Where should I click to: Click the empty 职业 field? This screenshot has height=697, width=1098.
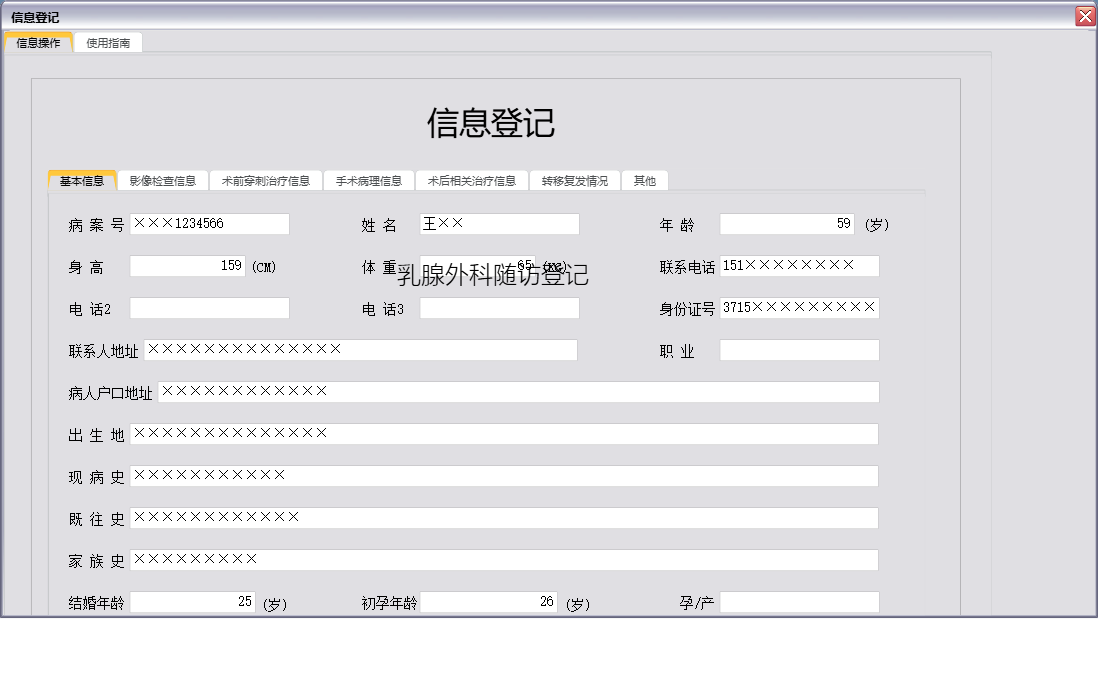pyautogui.click(x=800, y=350)
